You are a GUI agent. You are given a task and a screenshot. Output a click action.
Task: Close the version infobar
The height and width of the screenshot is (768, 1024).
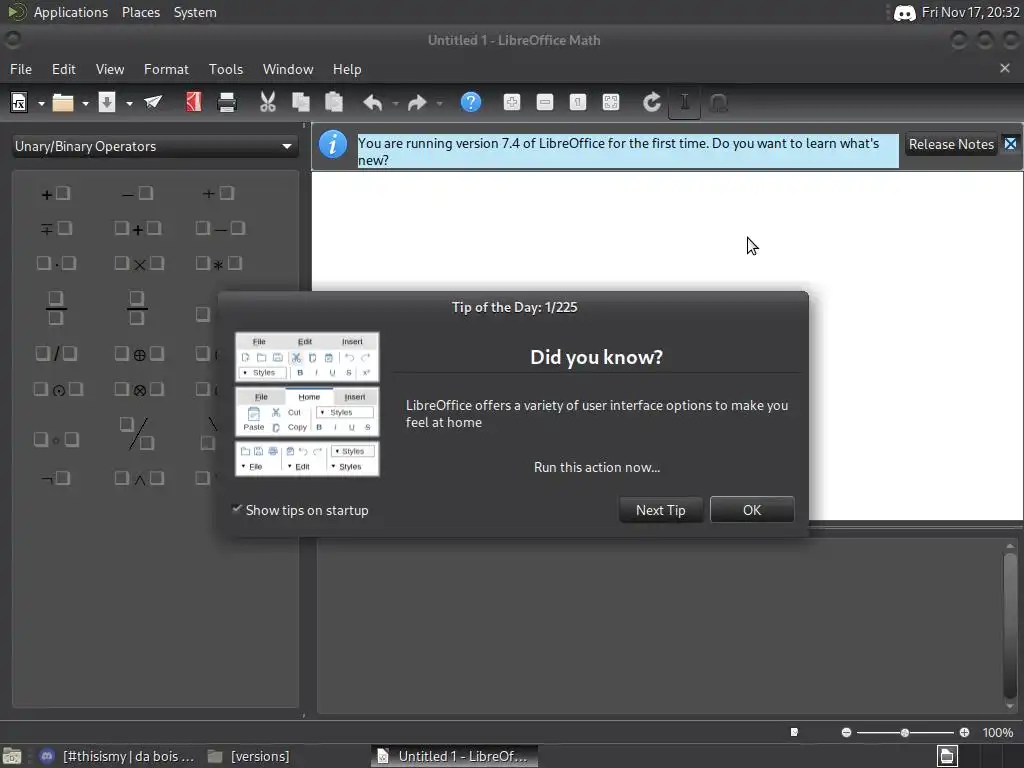tap(1010, 144)
